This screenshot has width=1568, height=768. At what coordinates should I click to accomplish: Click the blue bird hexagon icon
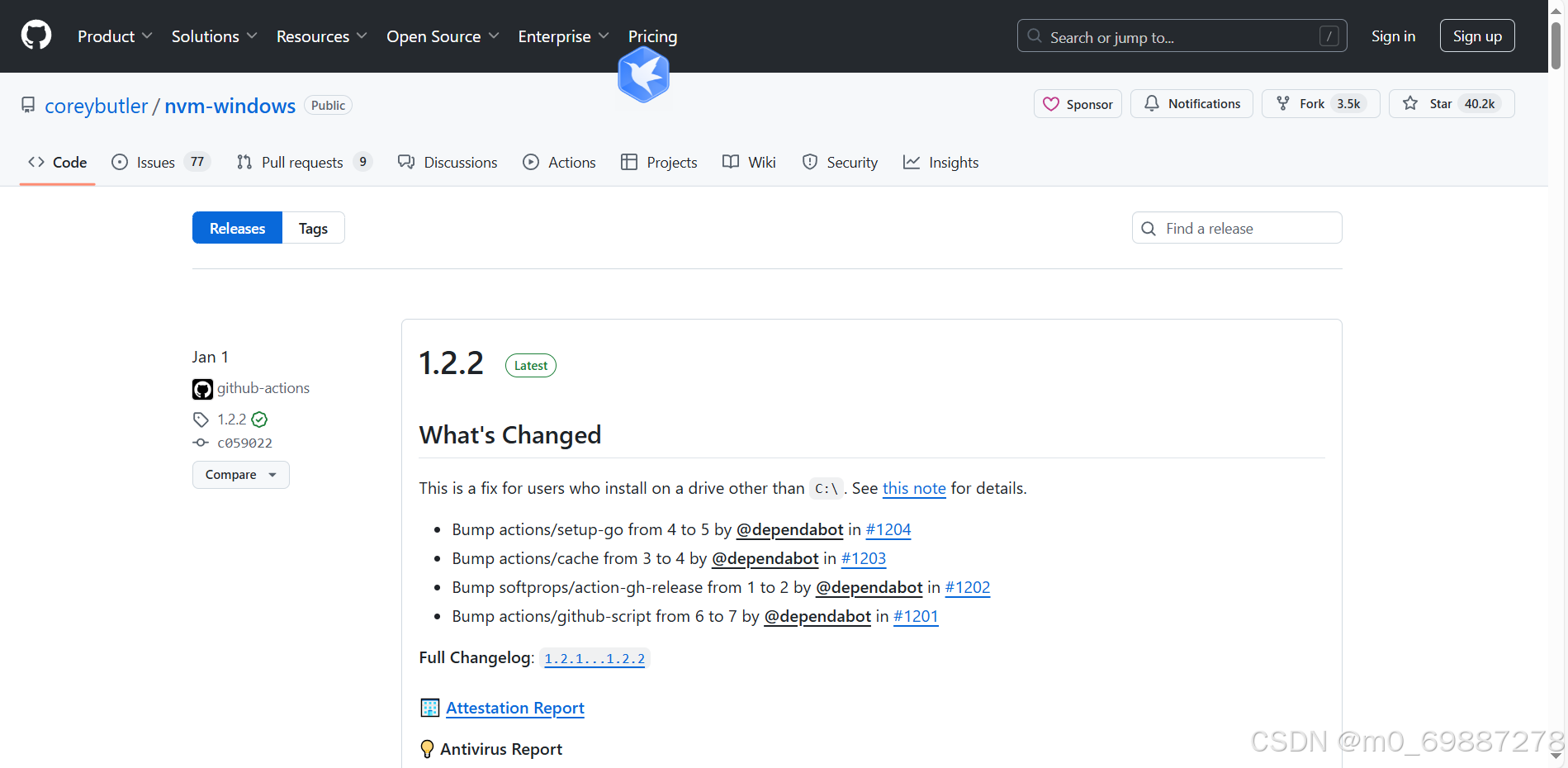(x=643, y=75)
